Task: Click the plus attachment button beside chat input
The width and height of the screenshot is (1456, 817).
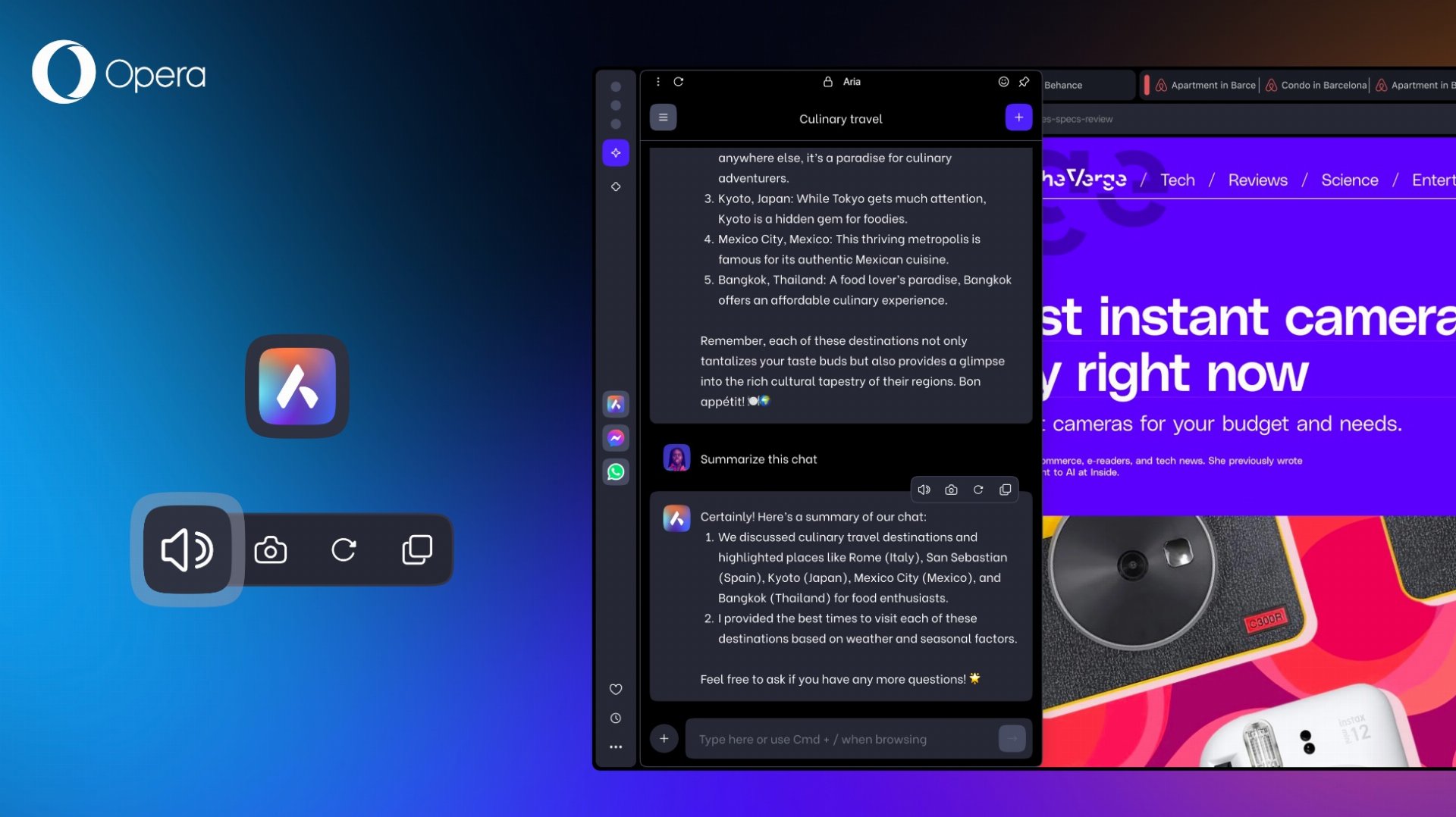Action: 664,738
